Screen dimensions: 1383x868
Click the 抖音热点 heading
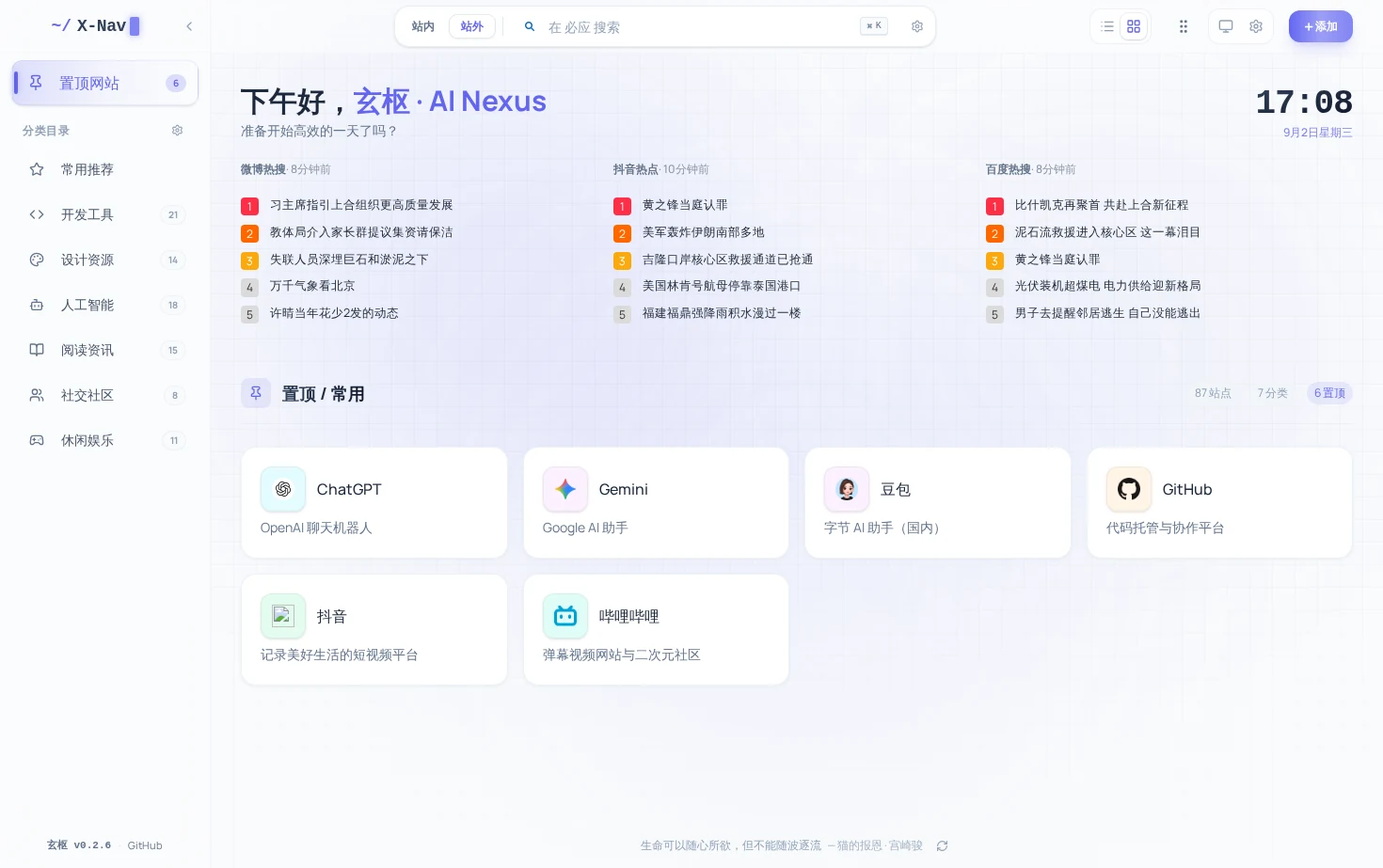click(635, 169)
